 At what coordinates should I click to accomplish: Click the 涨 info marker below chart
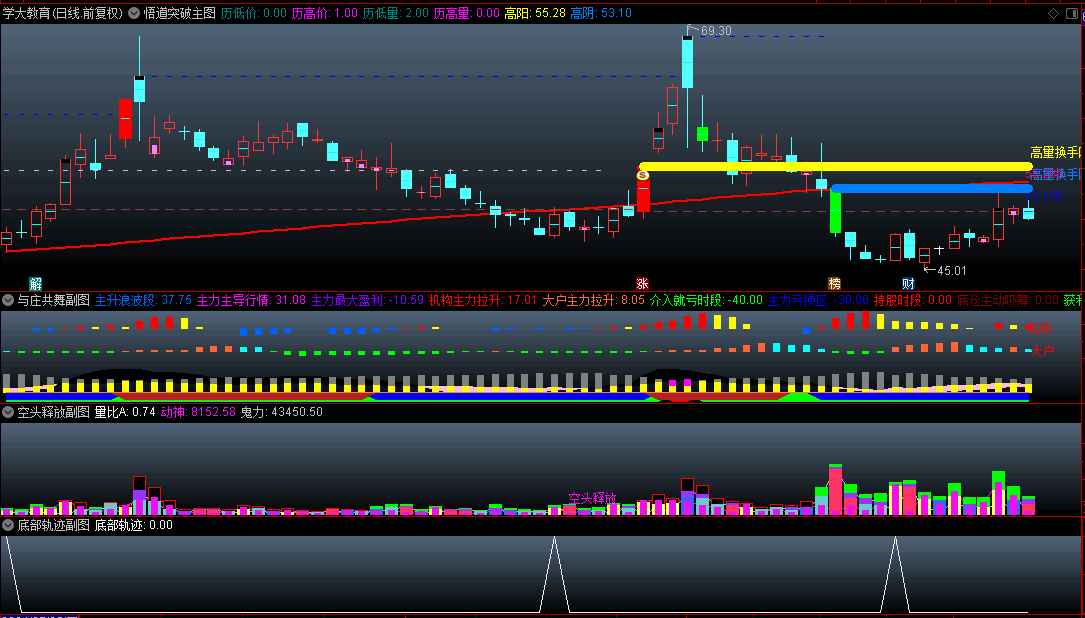click(x=643, y=283)
